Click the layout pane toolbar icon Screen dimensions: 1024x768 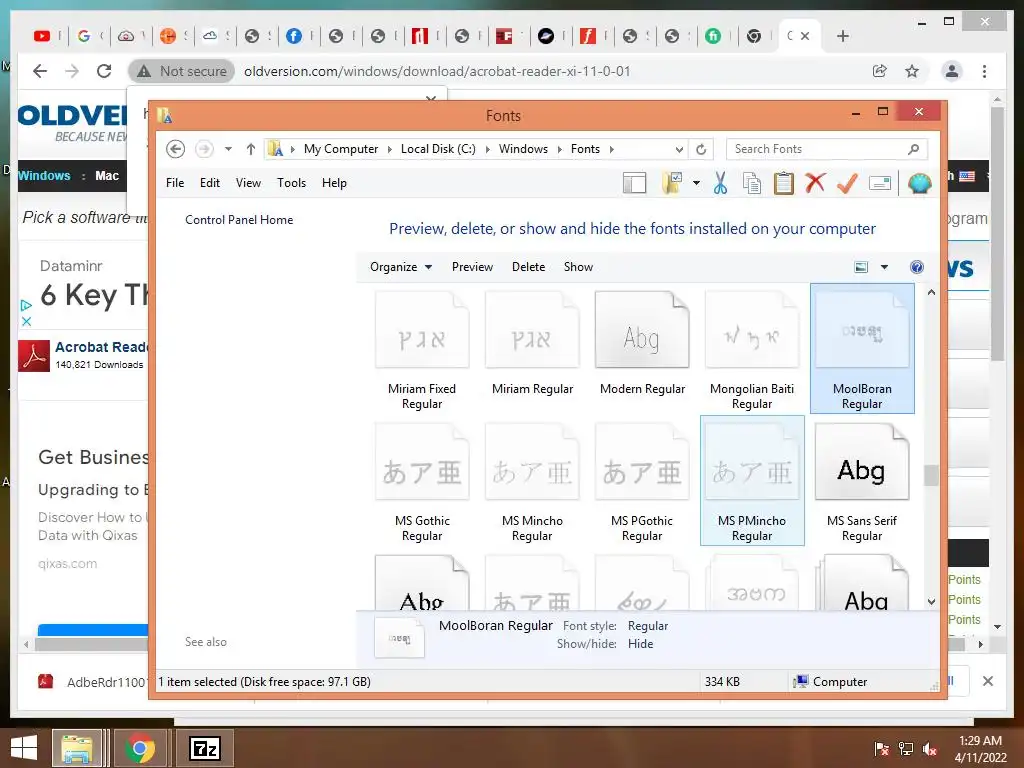[x=634, y=184]
